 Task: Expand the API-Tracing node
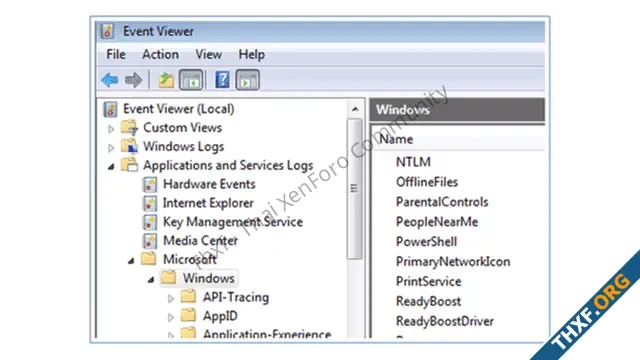171,299
